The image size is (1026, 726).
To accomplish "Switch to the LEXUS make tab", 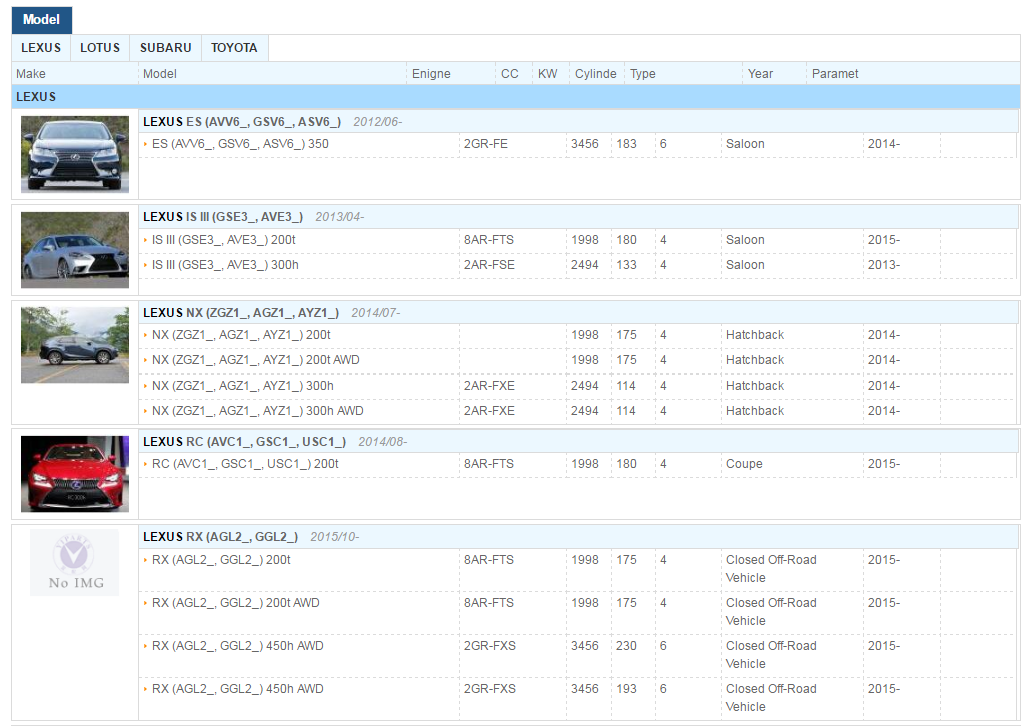I will [41, 48].
